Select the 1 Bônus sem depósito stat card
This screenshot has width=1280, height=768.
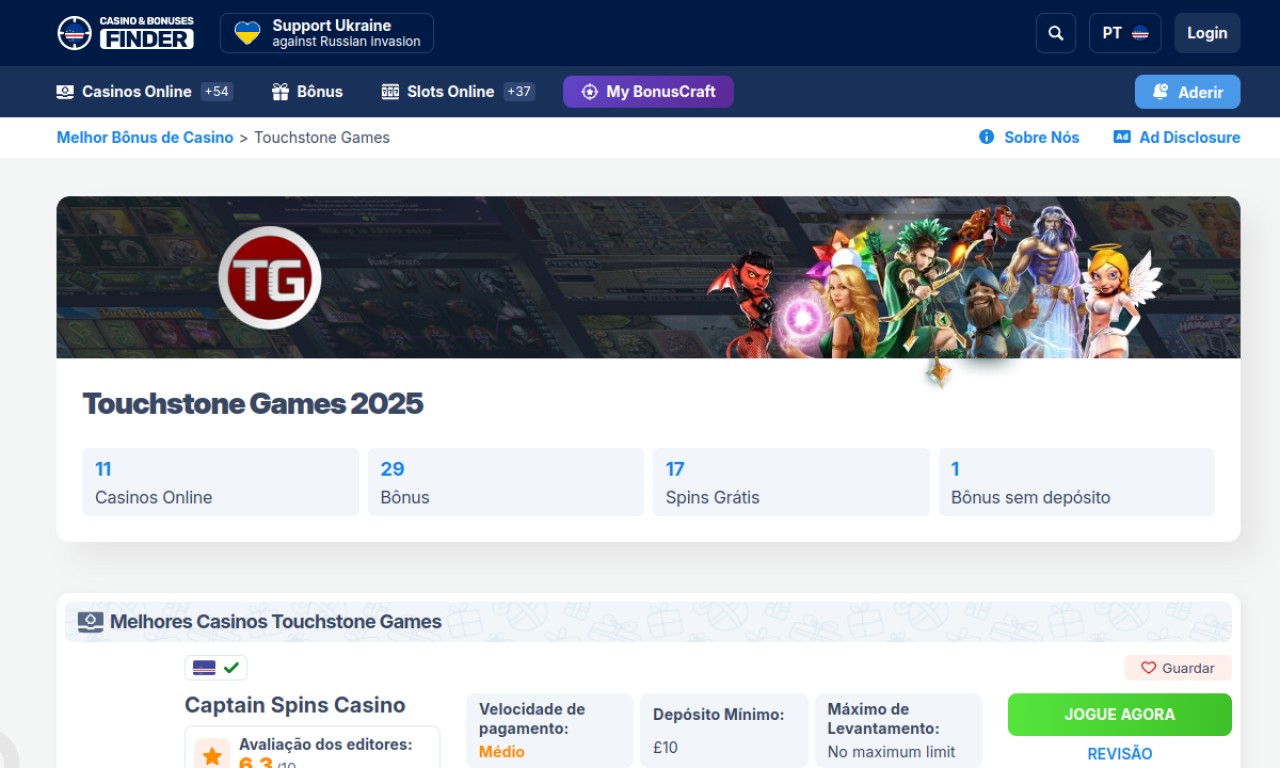[1077, 482]
